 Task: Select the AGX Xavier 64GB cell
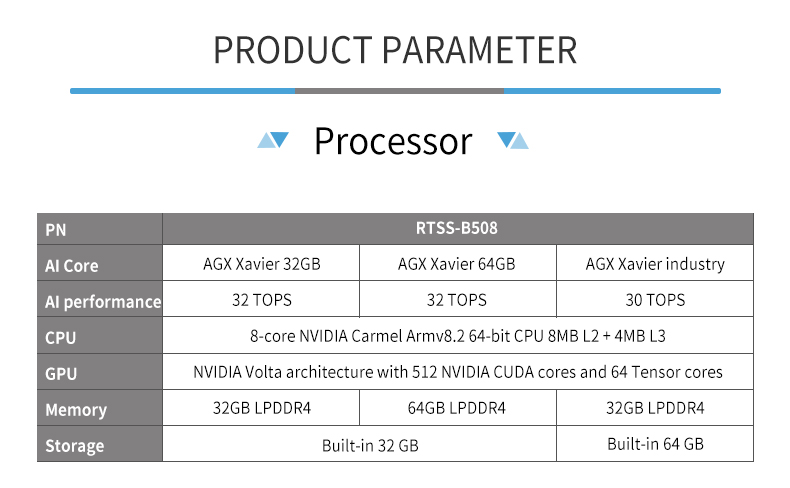tap(457, 263)
